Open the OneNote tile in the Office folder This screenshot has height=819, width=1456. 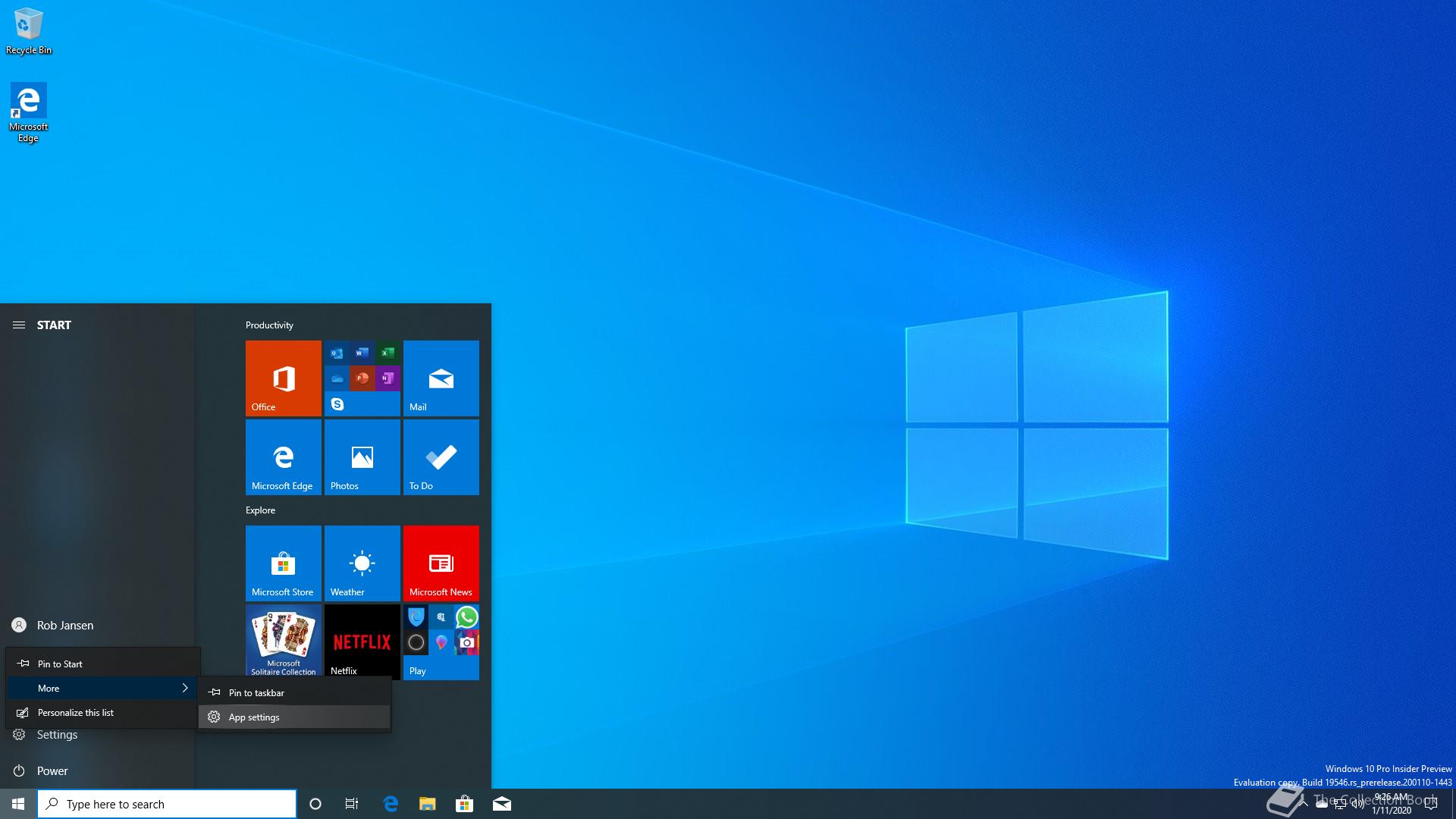tap(388, 378)
